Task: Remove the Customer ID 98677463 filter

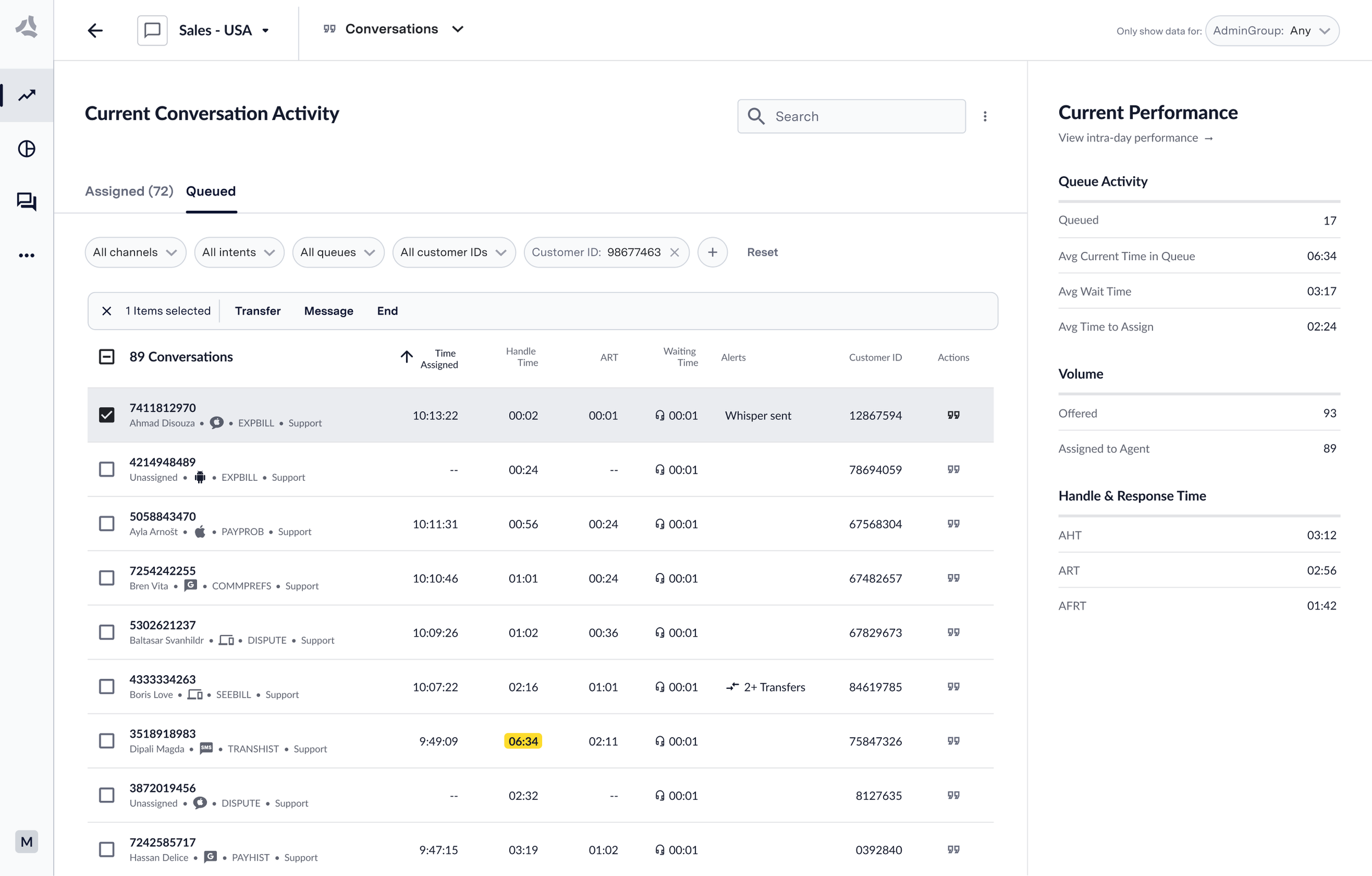Action: (x=674, y=252)
